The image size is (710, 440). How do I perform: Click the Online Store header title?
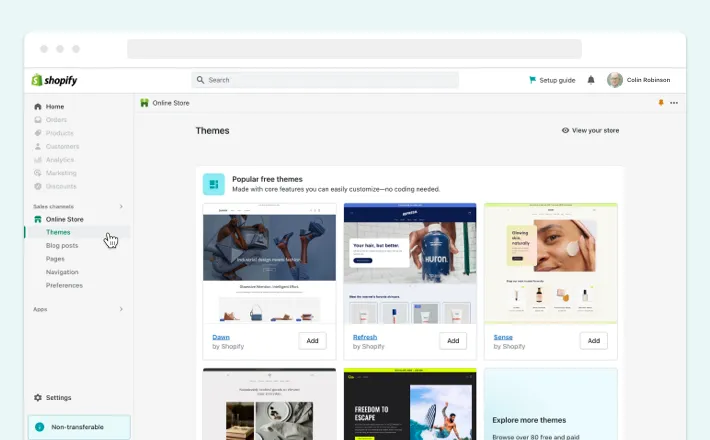point(171,103)
